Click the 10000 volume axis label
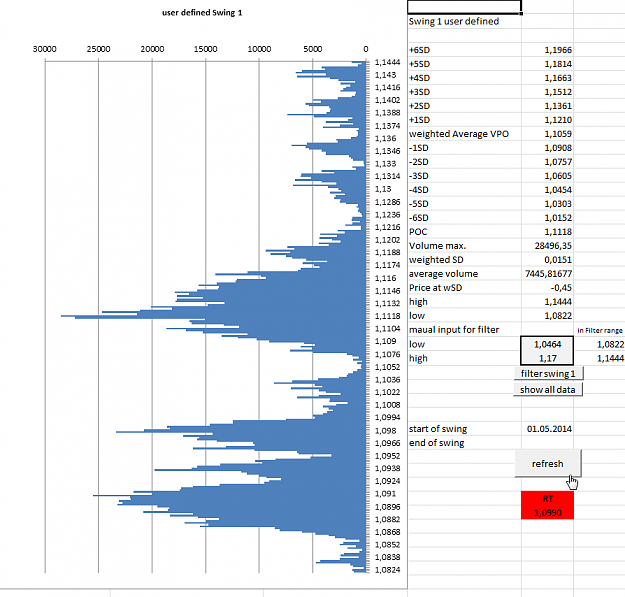The height and width of the screenshot is (597, 625). click(259, 49)
